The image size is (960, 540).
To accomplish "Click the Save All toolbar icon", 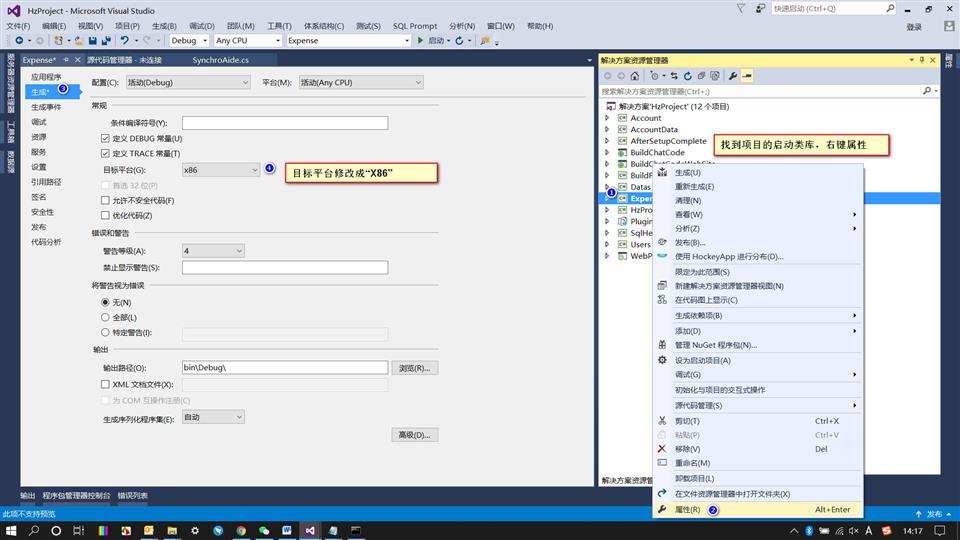I will [106, 40].
